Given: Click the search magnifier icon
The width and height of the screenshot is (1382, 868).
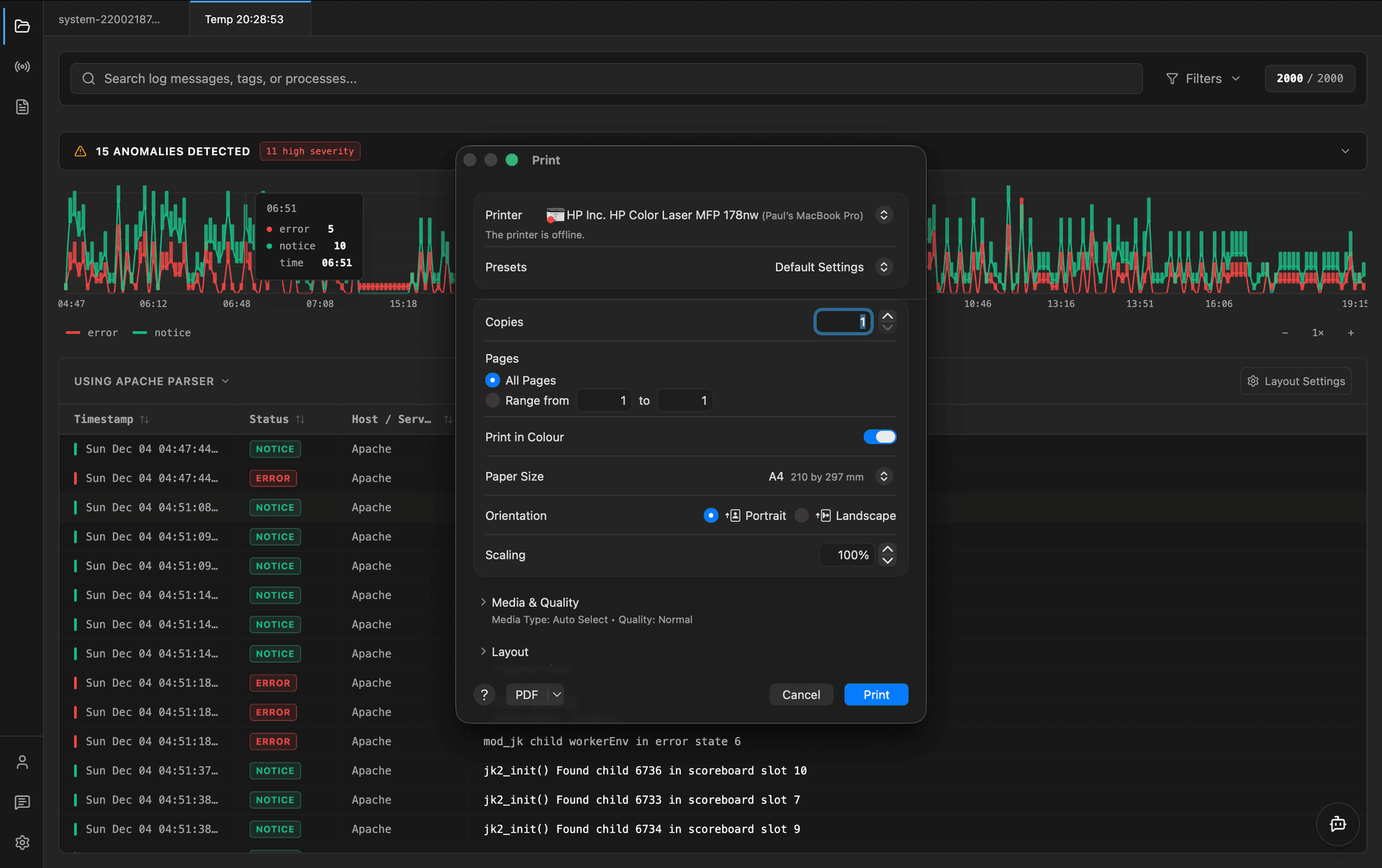Looking at the screenshot, I should pyautogui.click(x=89, y=78).
